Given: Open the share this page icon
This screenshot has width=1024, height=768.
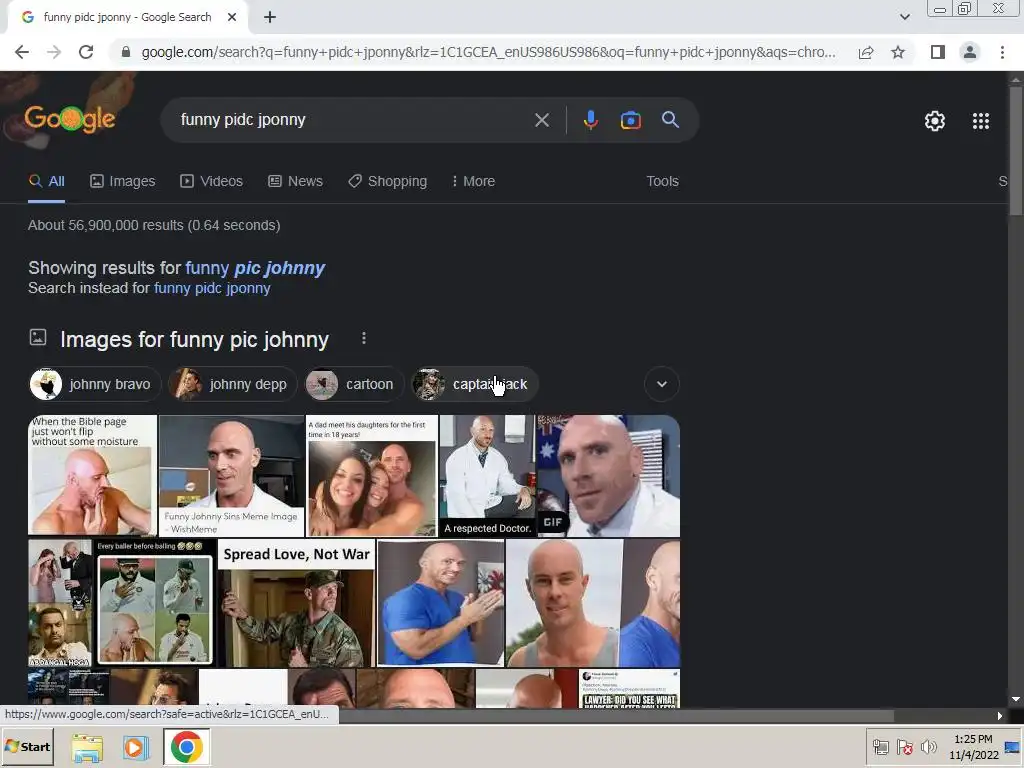Looking at the screenshot, I should pos(866,52).
